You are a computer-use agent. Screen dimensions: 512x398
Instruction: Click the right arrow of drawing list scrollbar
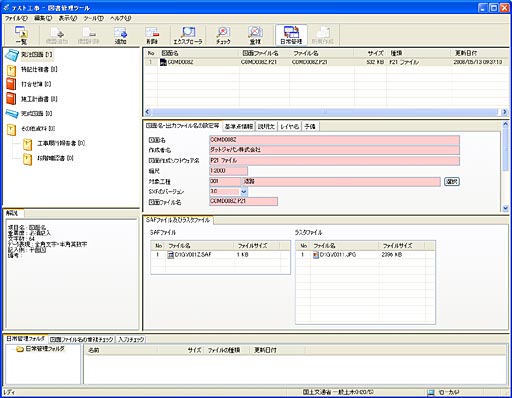click(x=505, y=112)
